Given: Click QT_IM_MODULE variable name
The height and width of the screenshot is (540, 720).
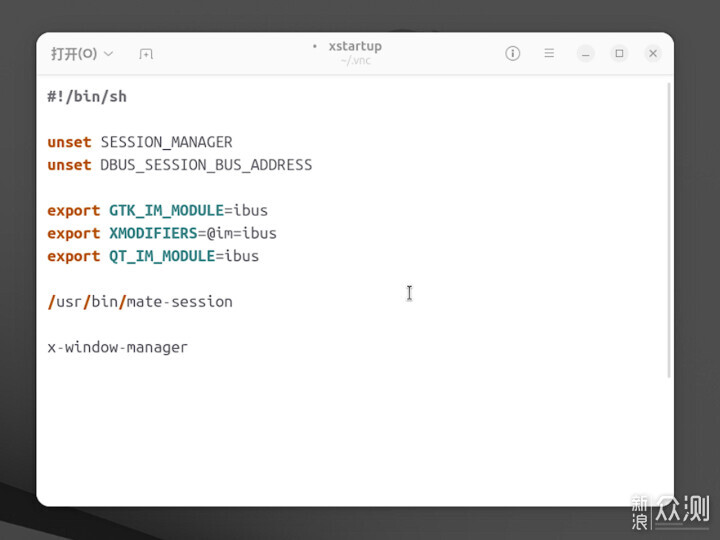Looking at the screenshot, I should pos(162,256).
